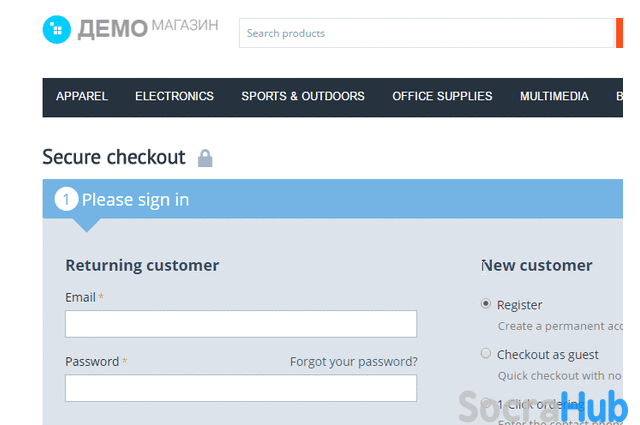The image size is (640, 425).
Task: Click the Returning customer heading
Action: pos(142,265)
